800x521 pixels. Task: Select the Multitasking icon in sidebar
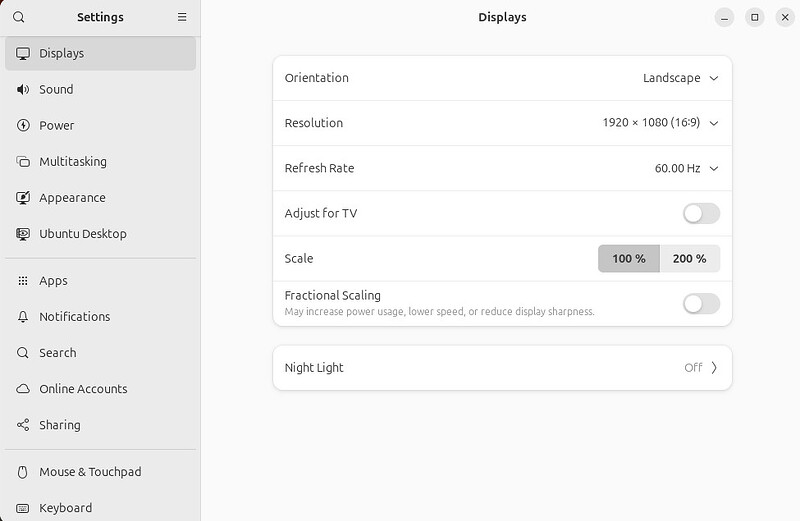pos(23,161)
